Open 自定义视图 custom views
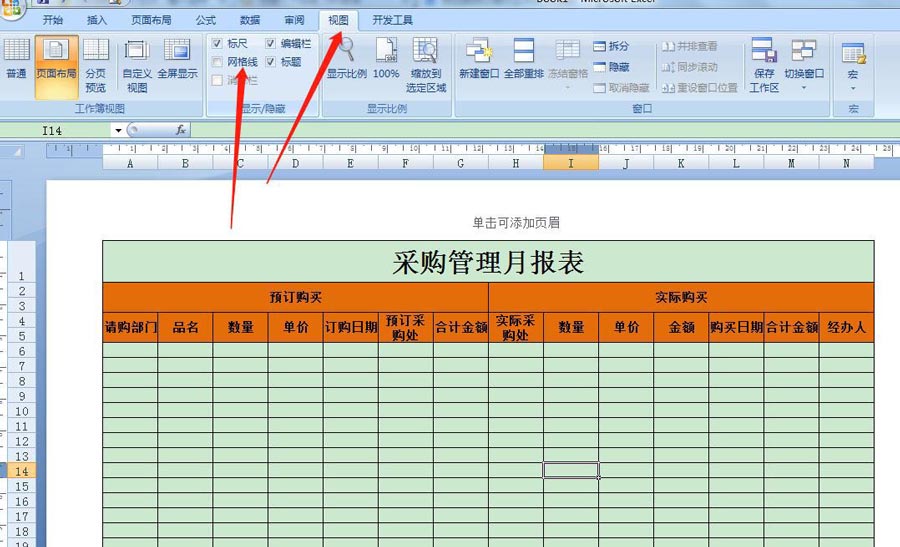The image size is (900, 547). click(x=137, y=64)
